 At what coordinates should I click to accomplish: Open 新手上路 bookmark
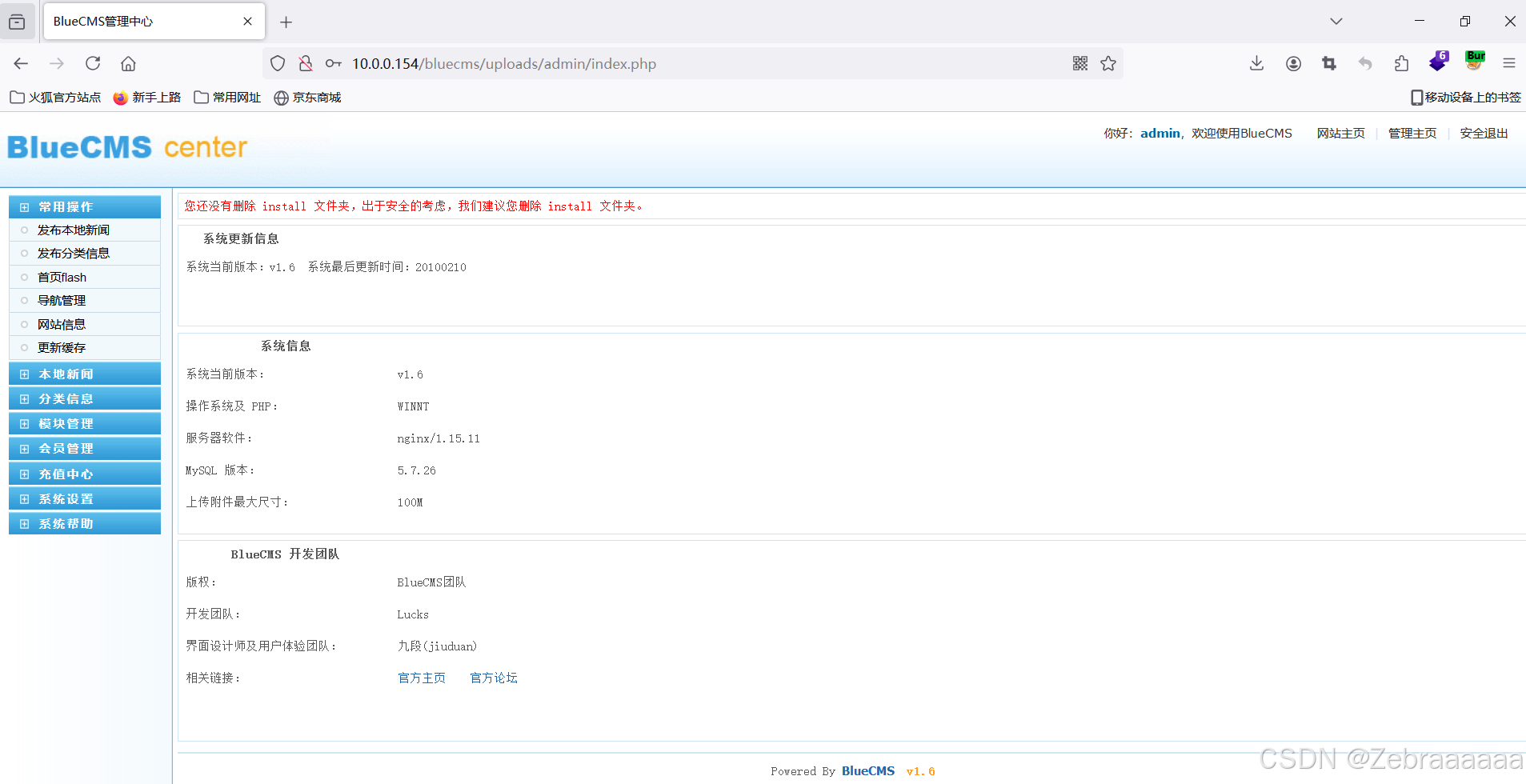tap(147, 98)
